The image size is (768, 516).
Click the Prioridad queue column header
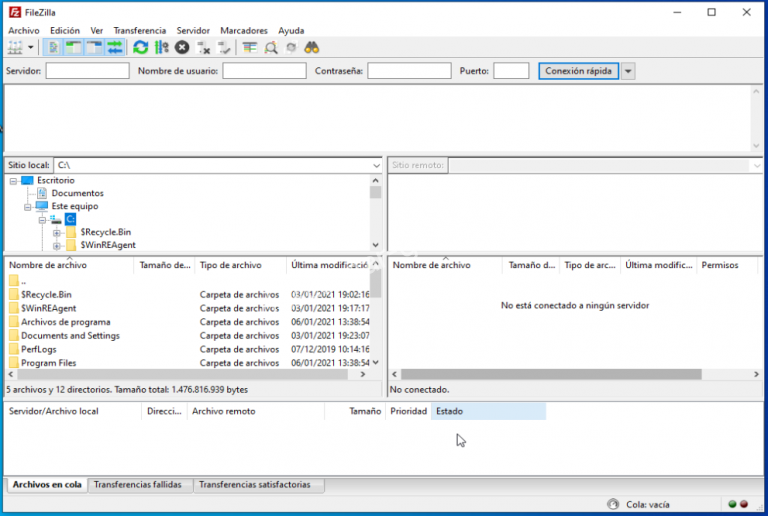coord(408,411)
